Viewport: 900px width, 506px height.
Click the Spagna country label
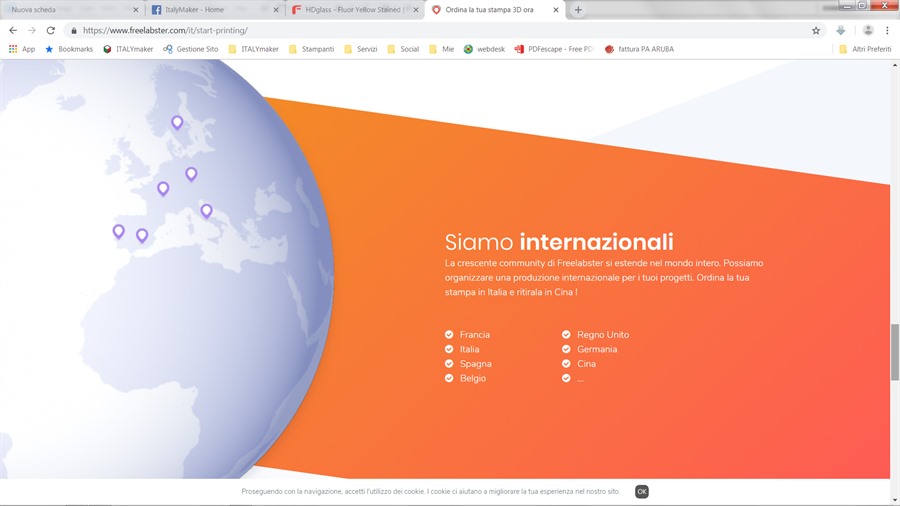(475, 364)
